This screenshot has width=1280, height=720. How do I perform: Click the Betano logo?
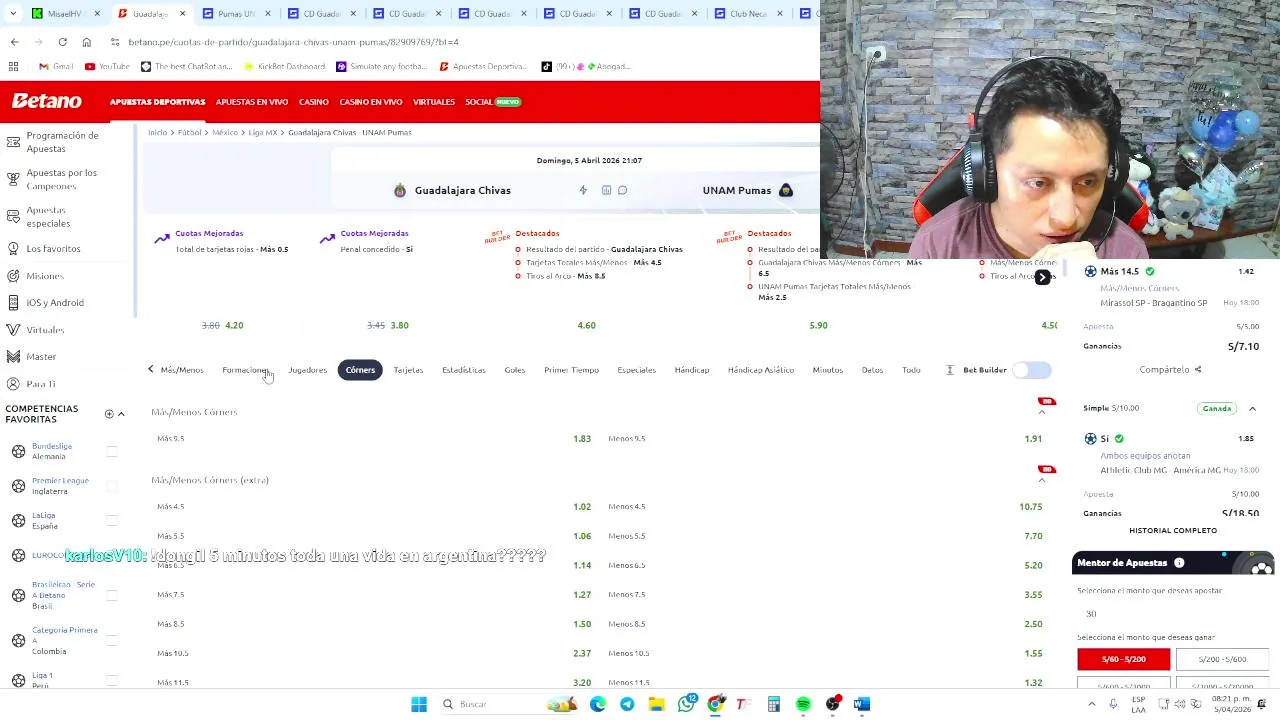pos(46,101)
